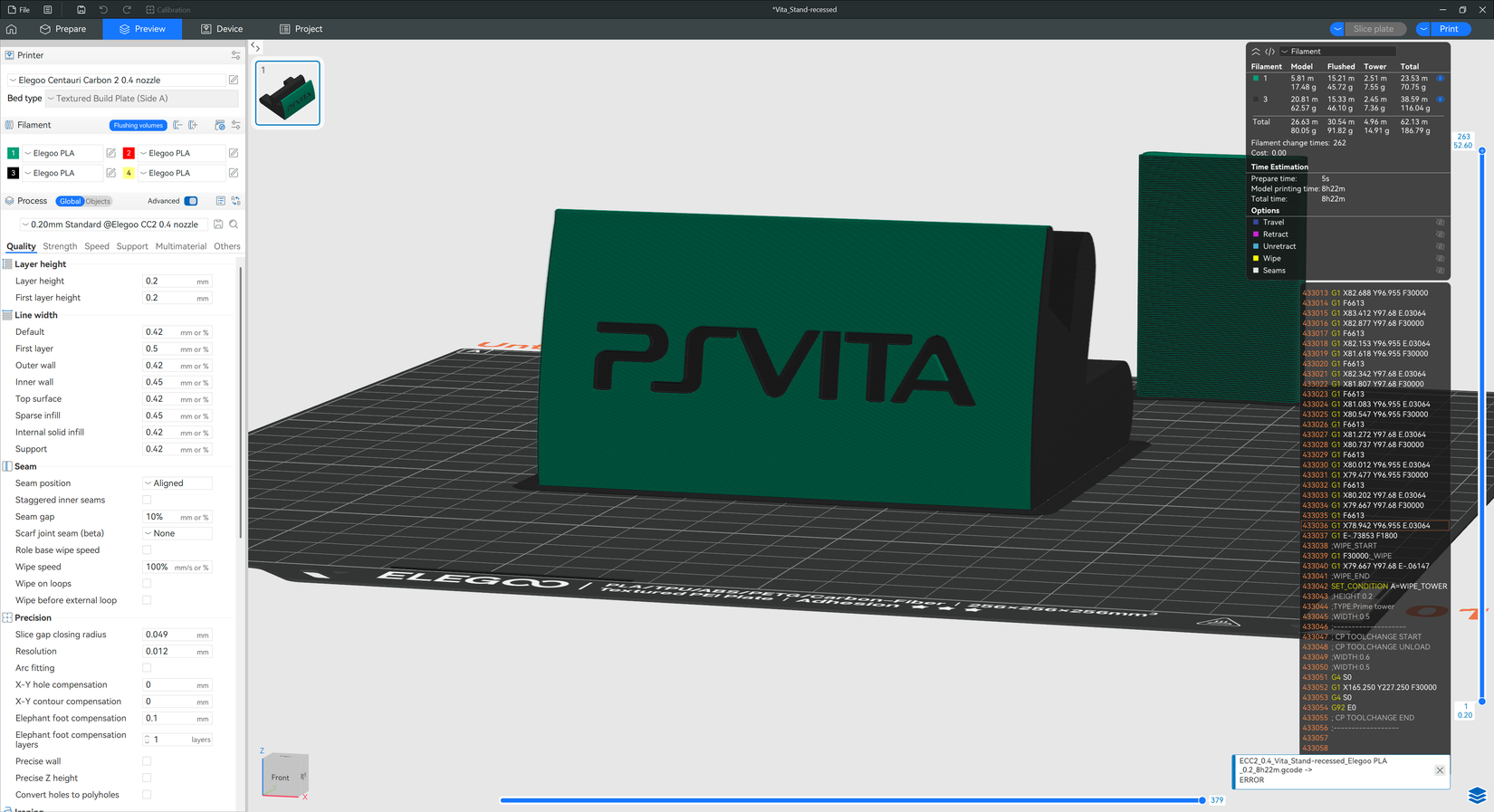Click the compare presets icon
Image resolution: width=1494 pixels, height=812 pixels.
click(x=235, y=201)
